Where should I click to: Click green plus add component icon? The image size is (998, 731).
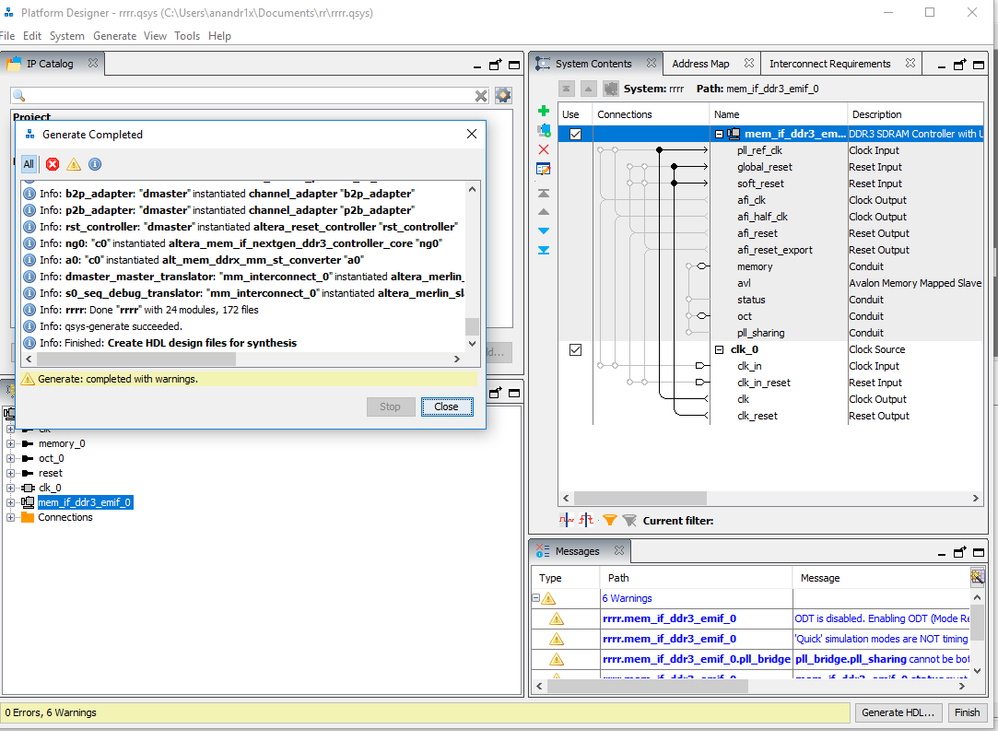coord(543,111)
